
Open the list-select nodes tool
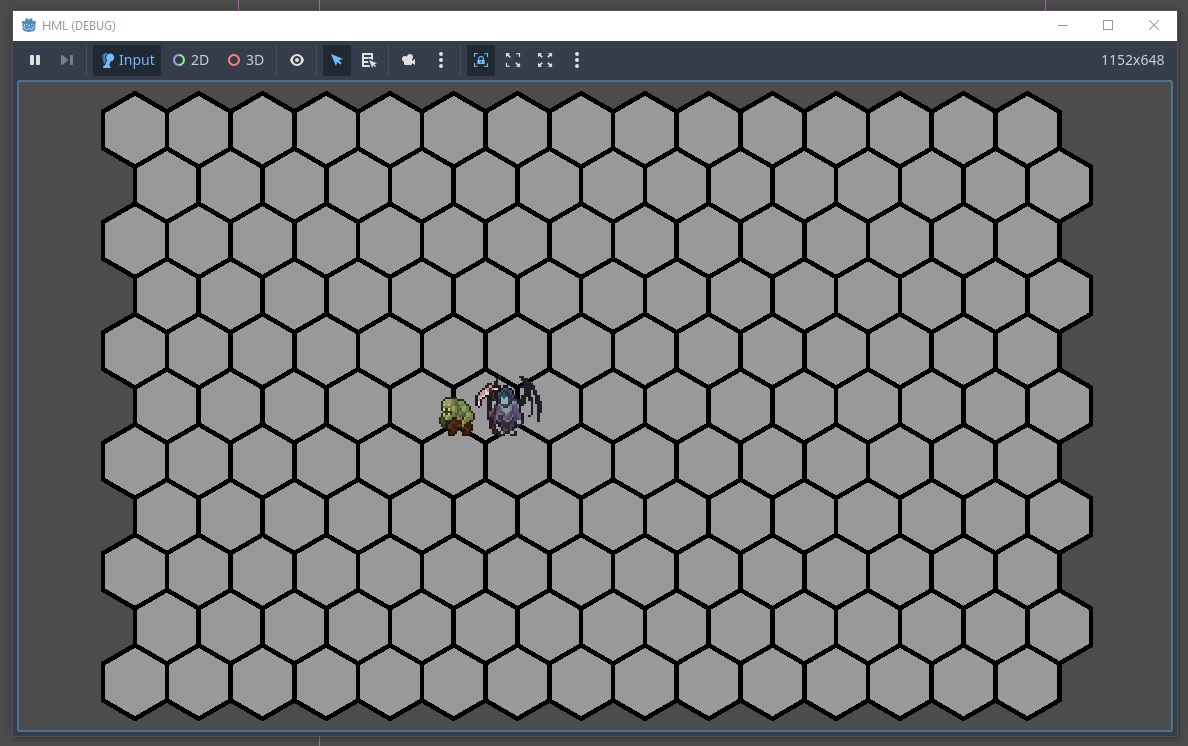coord(369,60)
